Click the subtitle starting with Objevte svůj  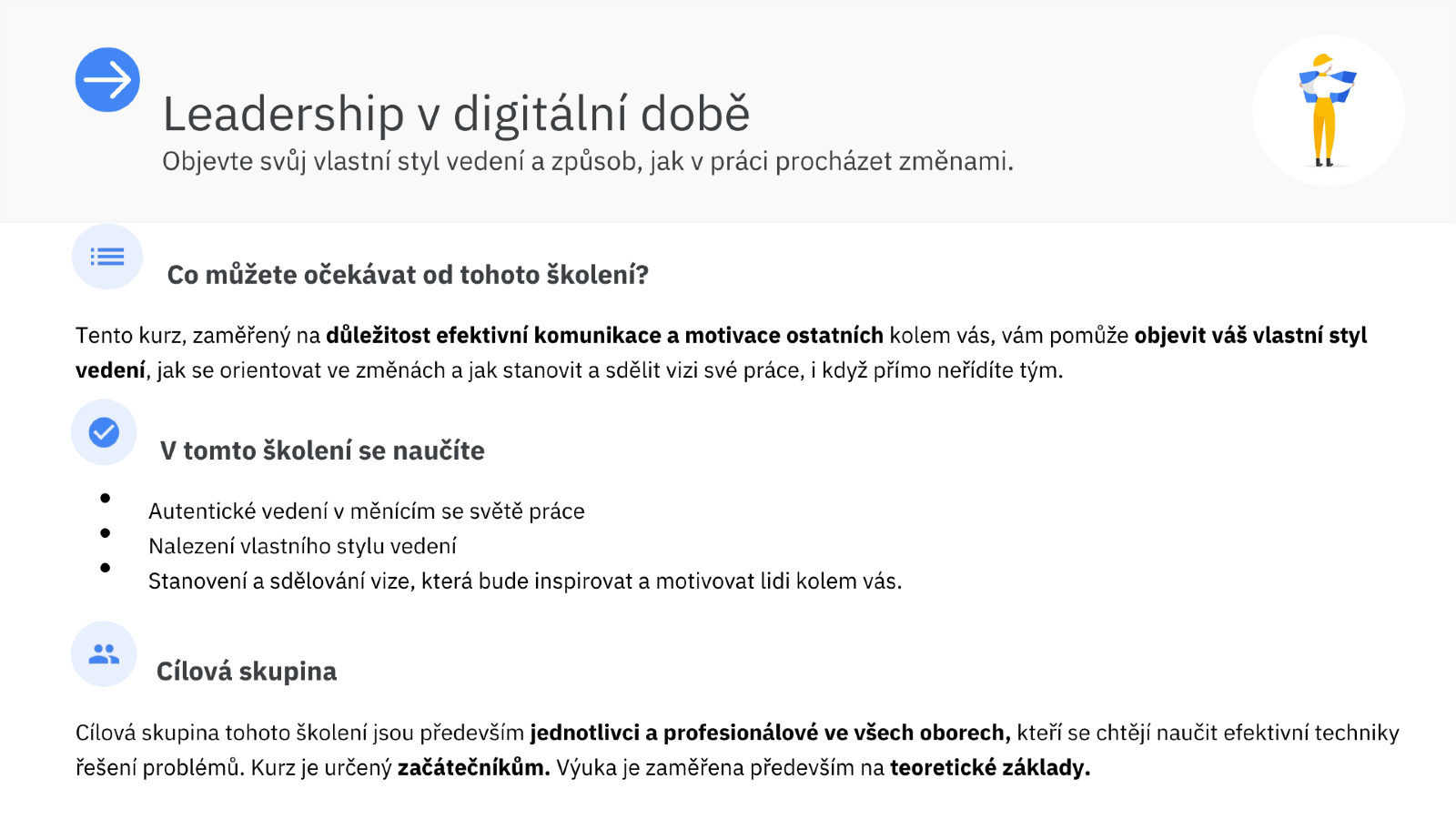tap(588, 161)
